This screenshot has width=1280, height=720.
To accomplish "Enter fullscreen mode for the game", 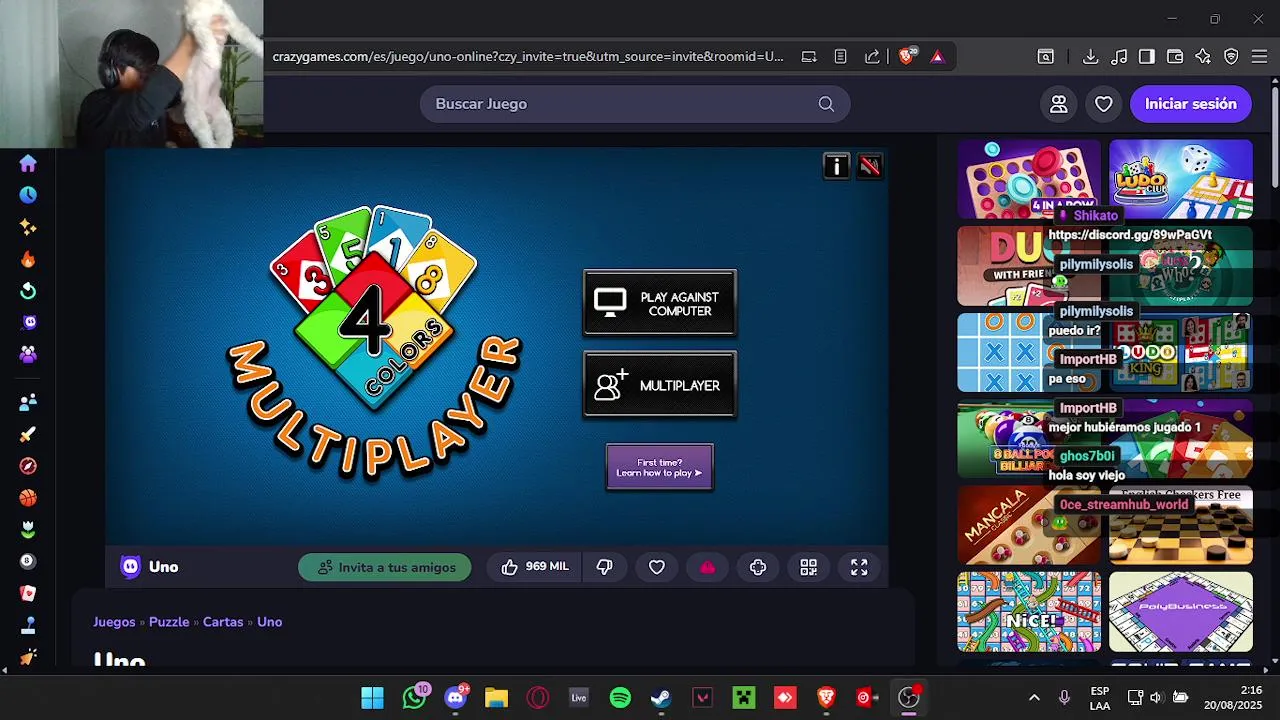I will [859, 567].
